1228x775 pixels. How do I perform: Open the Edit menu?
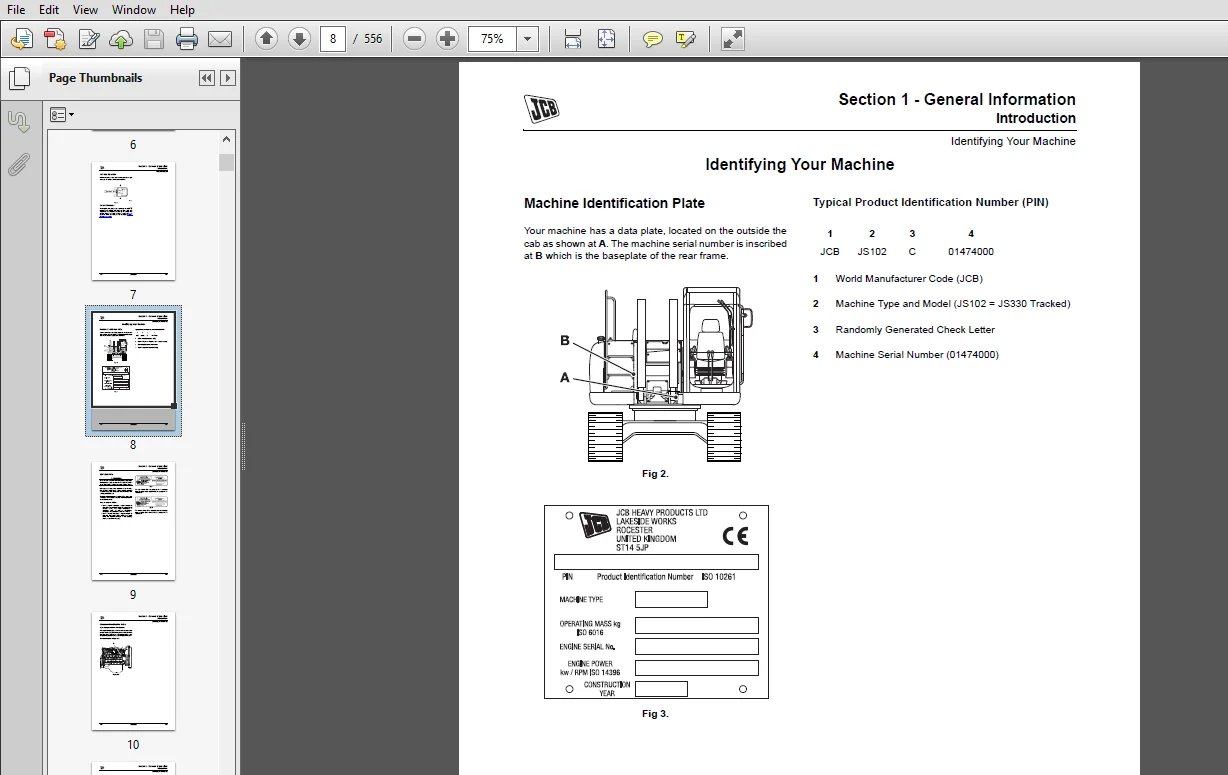point(48,9)
